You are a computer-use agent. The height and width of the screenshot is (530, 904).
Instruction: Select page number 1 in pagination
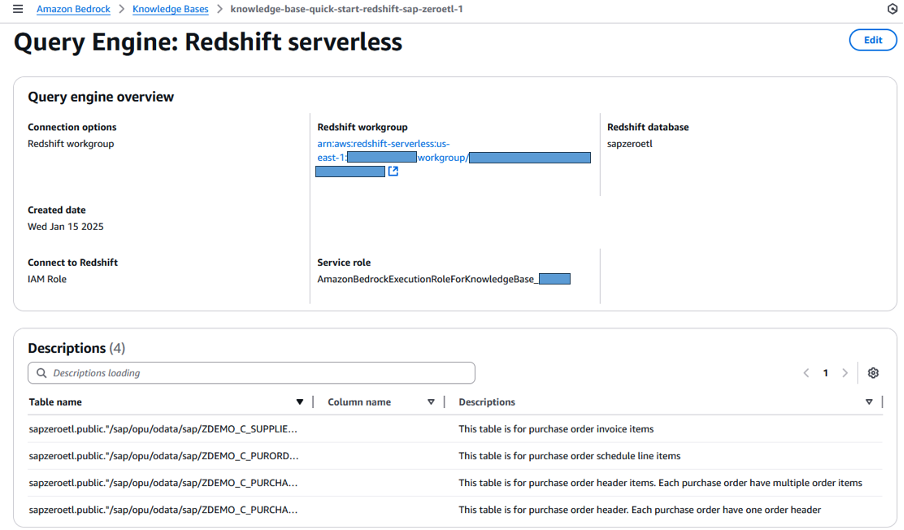point(825,373)
